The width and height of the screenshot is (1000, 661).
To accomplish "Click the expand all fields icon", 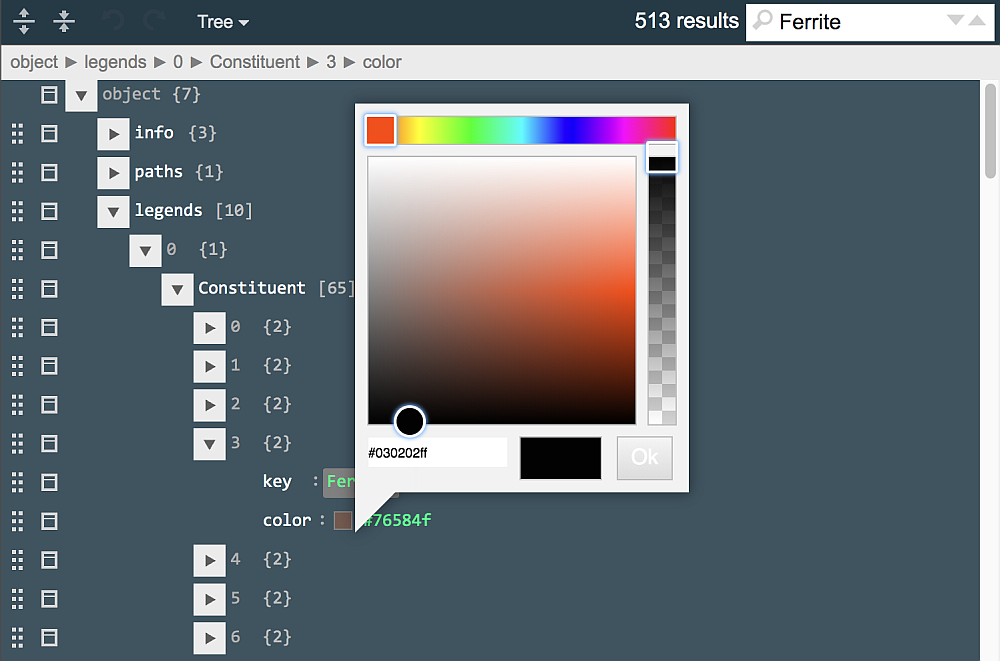I will (x=22, y=21).
